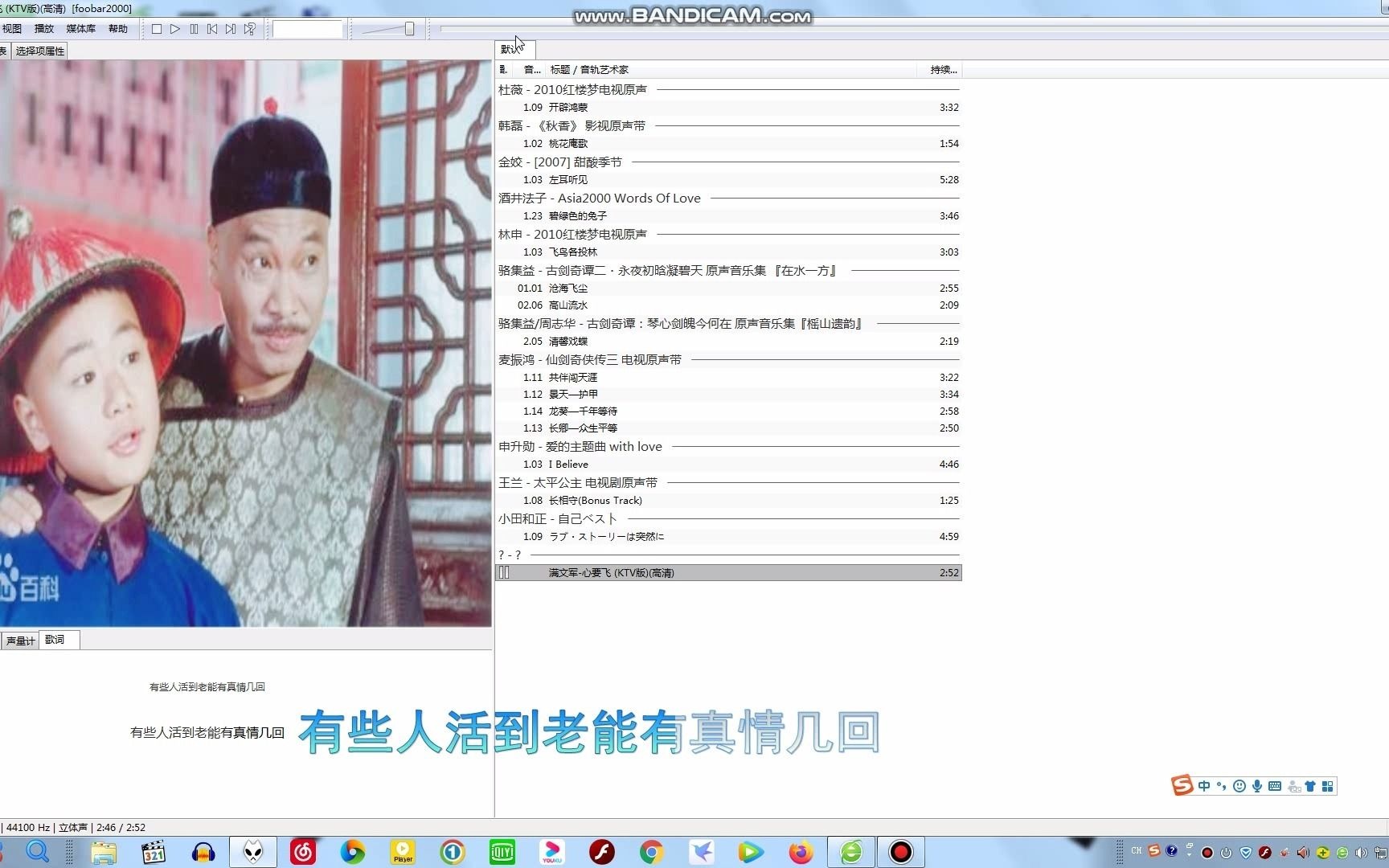The width and height of the screenshot is (1389, 868).
Task: Open Sogou emoji panel
Action: coord(1239,786)
